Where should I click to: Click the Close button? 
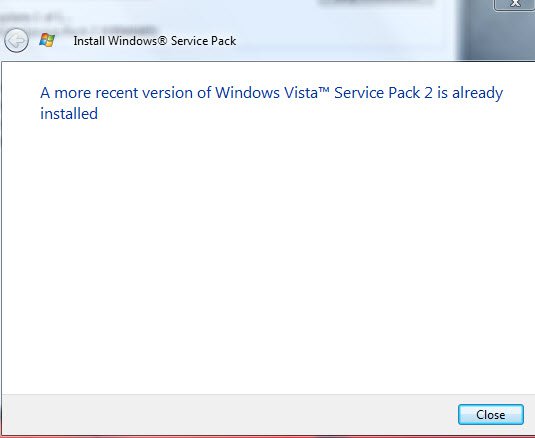[x=490, y=414]
